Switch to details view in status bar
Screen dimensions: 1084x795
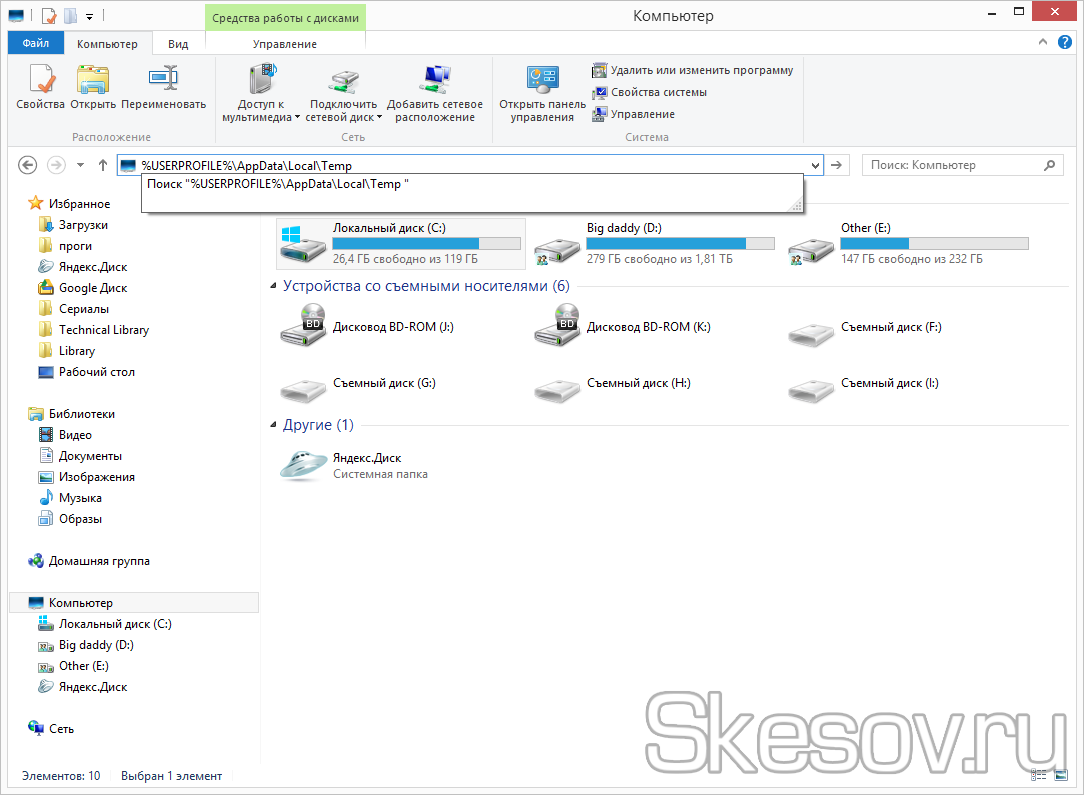1038,774
